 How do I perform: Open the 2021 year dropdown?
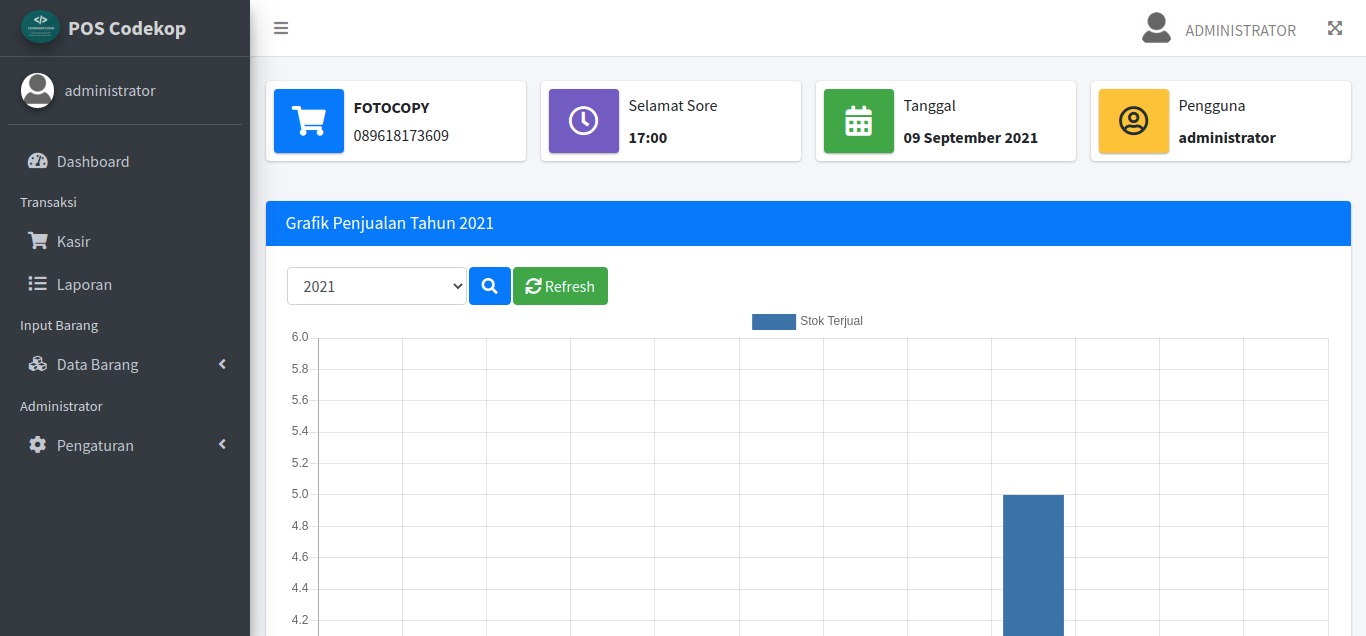377,286
